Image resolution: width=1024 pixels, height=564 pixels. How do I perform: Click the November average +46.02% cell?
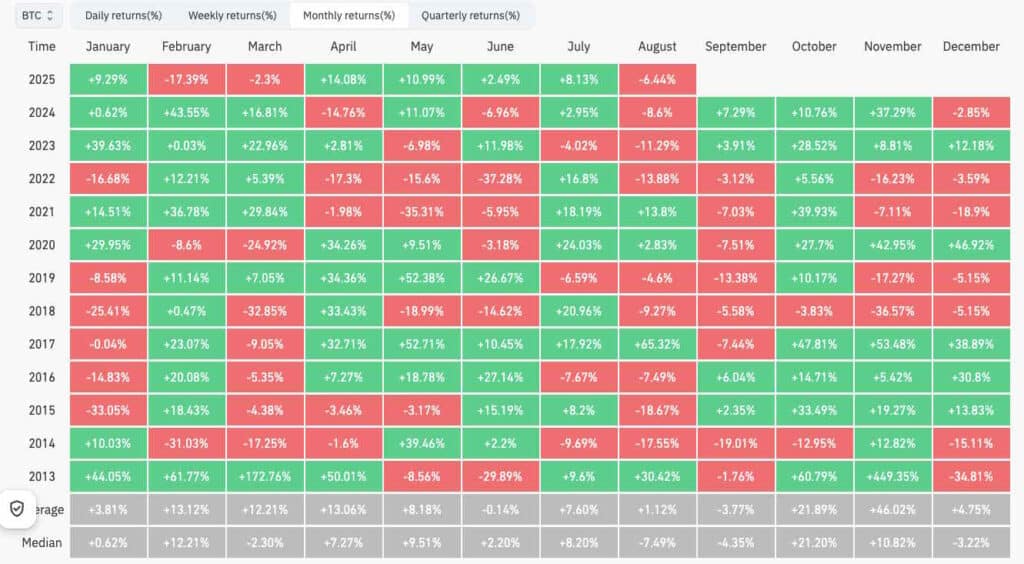point(892,510)
